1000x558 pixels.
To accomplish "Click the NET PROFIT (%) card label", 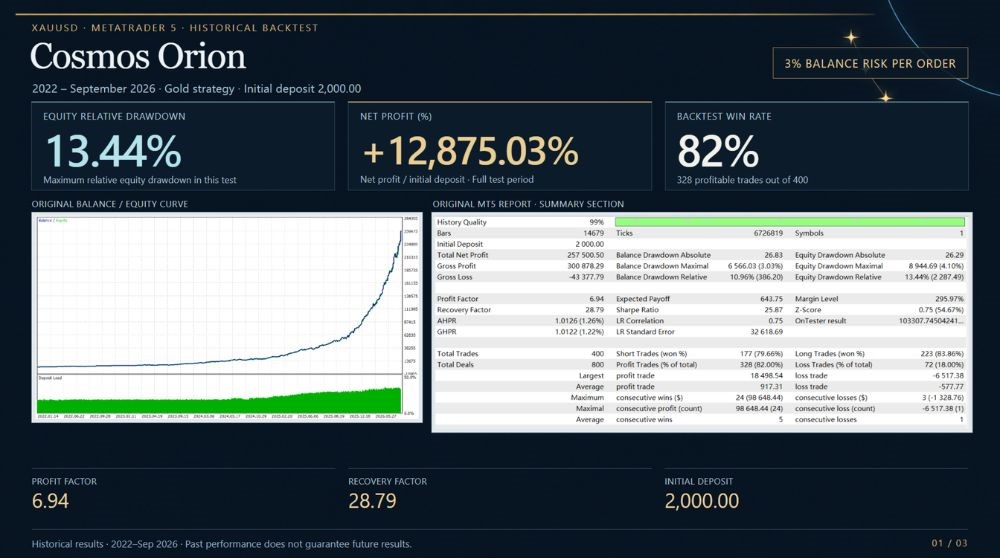I will 396,116.
